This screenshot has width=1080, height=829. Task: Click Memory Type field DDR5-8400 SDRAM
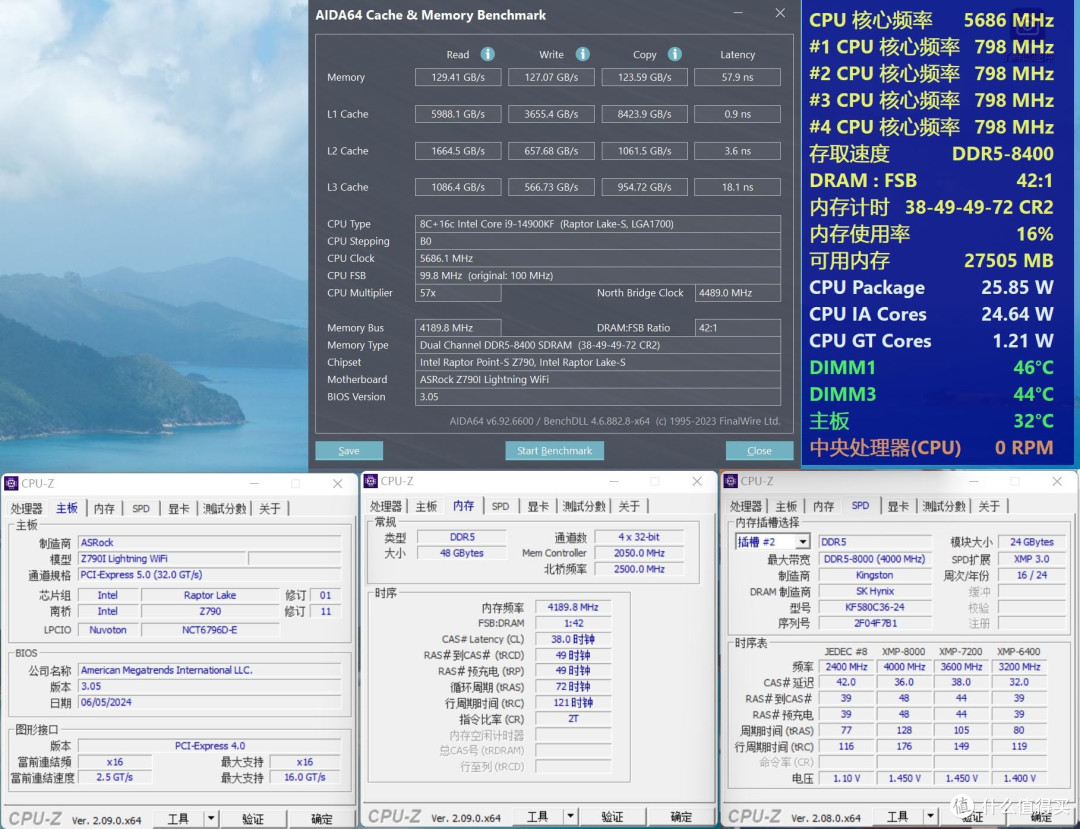click(x=598, y=345)
